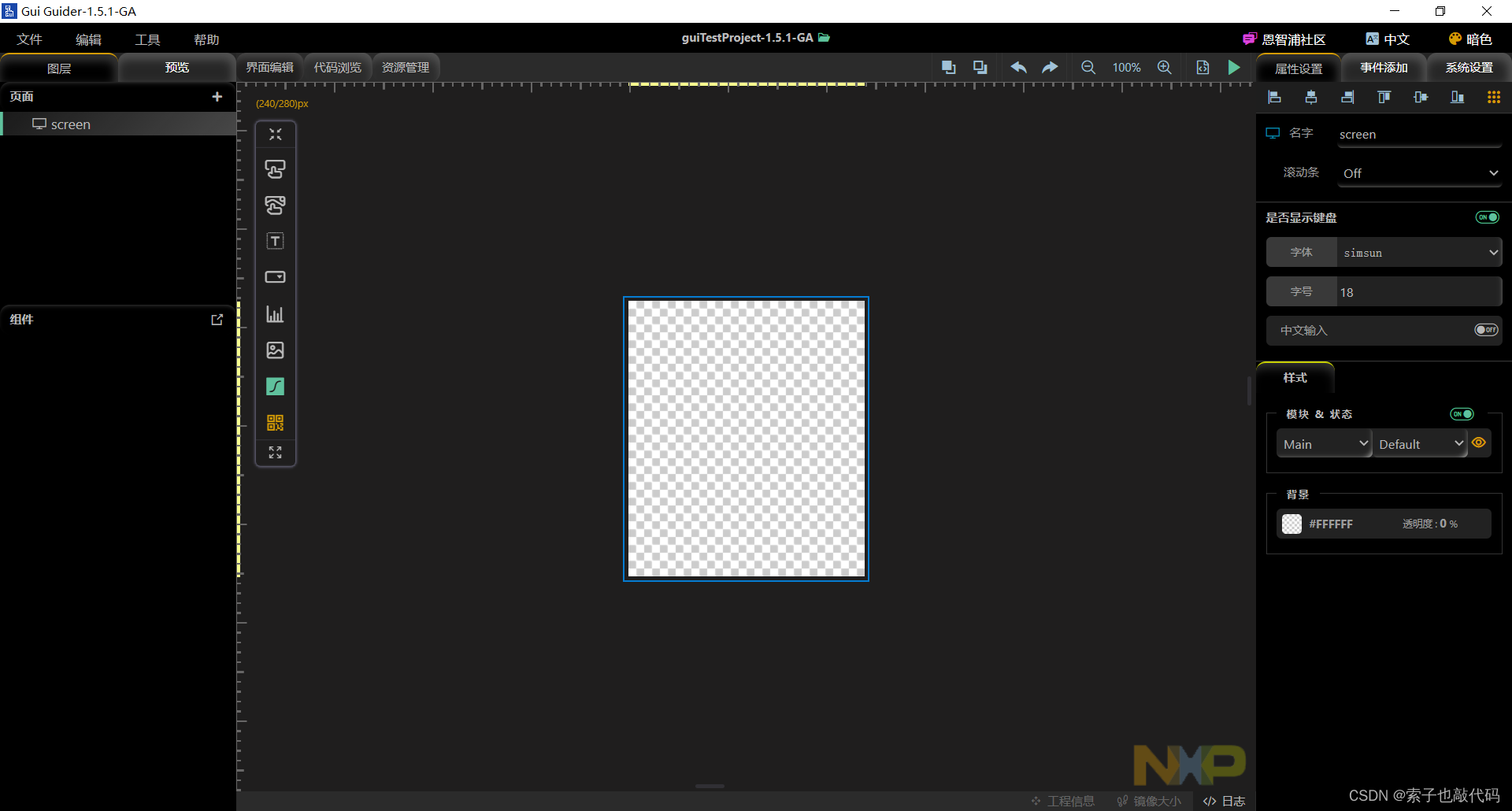The height and width of the screenshot is (811, 1512).
Task: Open the 样式 style tab
Action: coord(1295,378)
